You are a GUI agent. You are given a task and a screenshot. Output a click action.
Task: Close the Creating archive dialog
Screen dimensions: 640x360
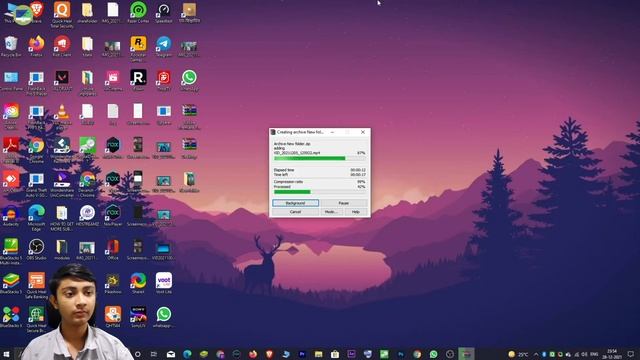(362, 132)
